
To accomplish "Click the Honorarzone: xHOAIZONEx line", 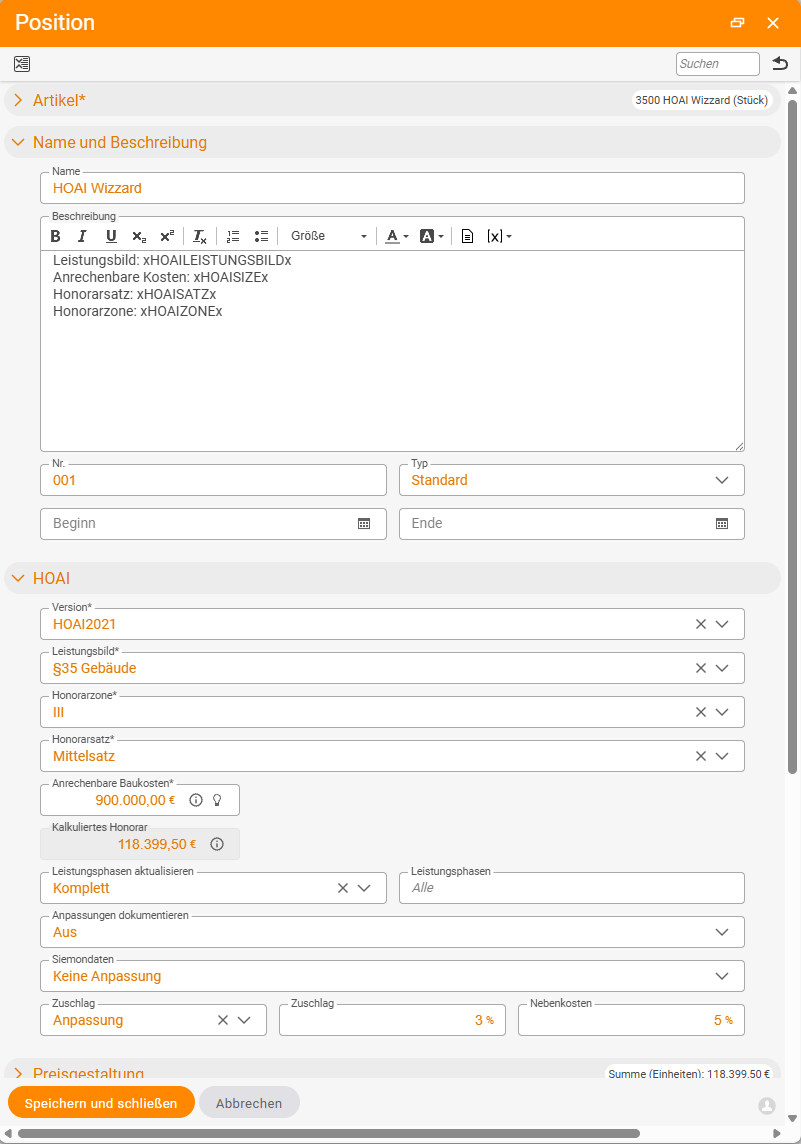I will (138, 312).
